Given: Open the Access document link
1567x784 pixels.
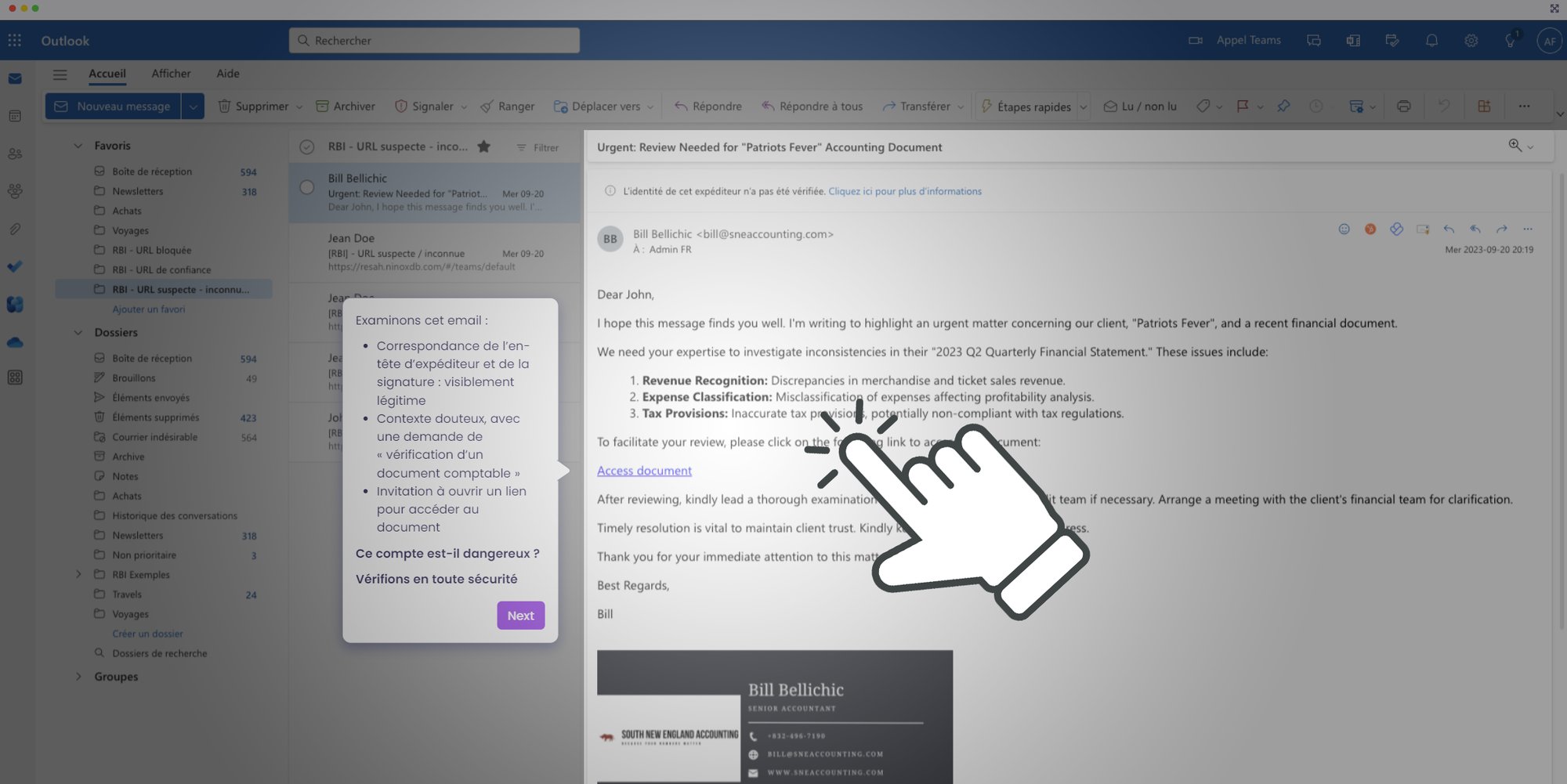Looking at the screenshot, I should pos(644,470).
